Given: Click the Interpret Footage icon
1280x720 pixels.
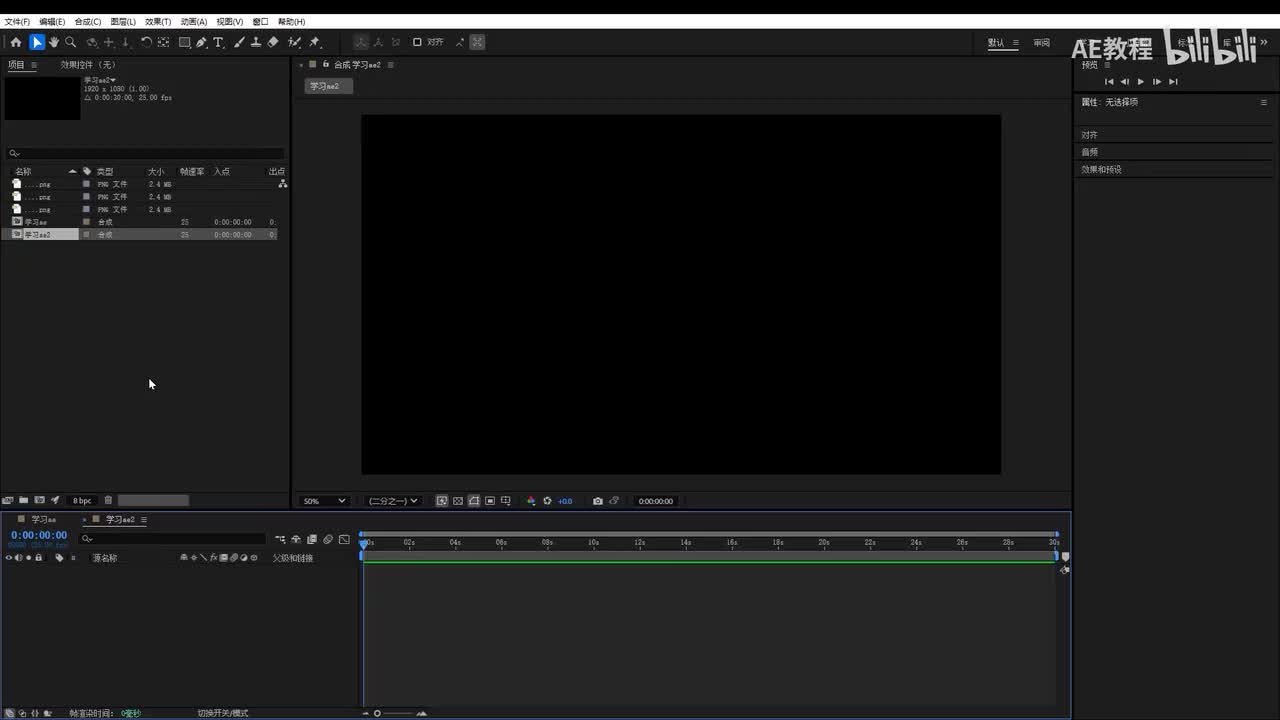Looking at the screenshot, I should [x=8, y=500].
